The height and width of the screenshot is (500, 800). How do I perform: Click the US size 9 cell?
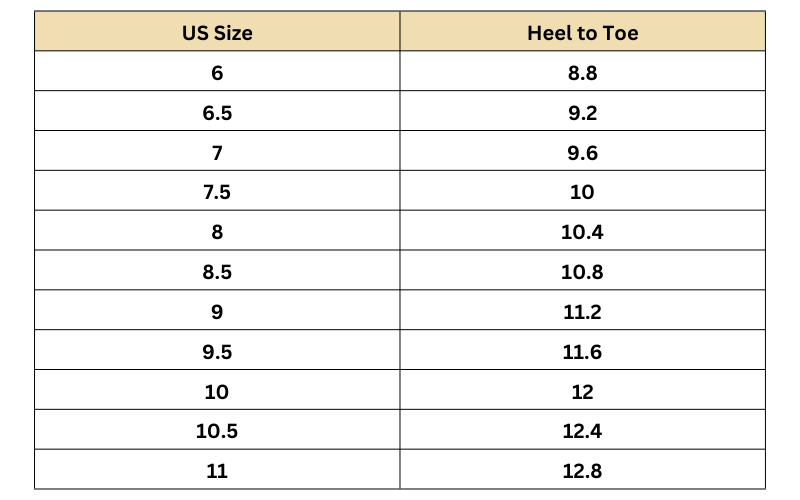pos(217,312)
